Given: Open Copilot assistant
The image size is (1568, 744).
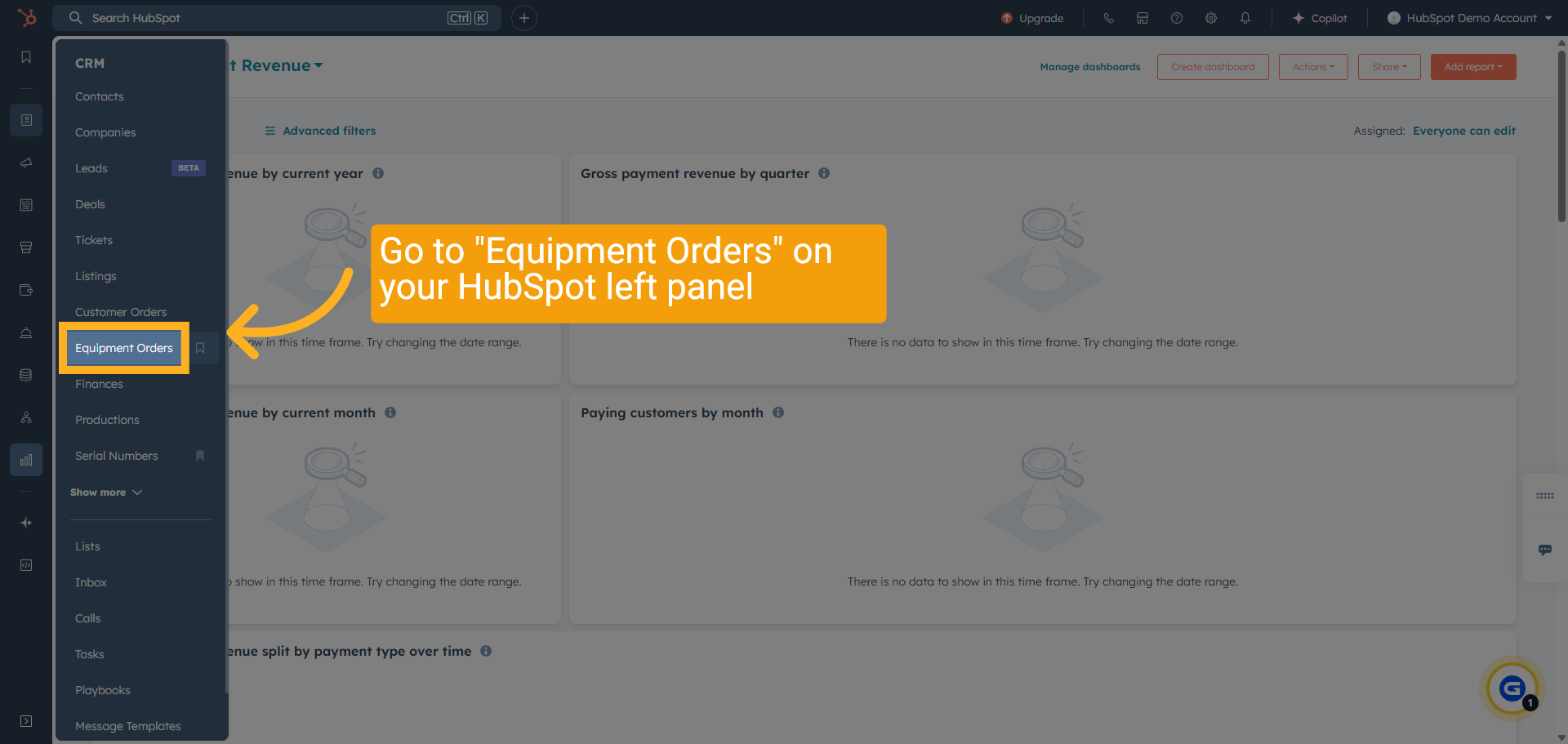Looking at the screenshot, I should coord(1320,18).
